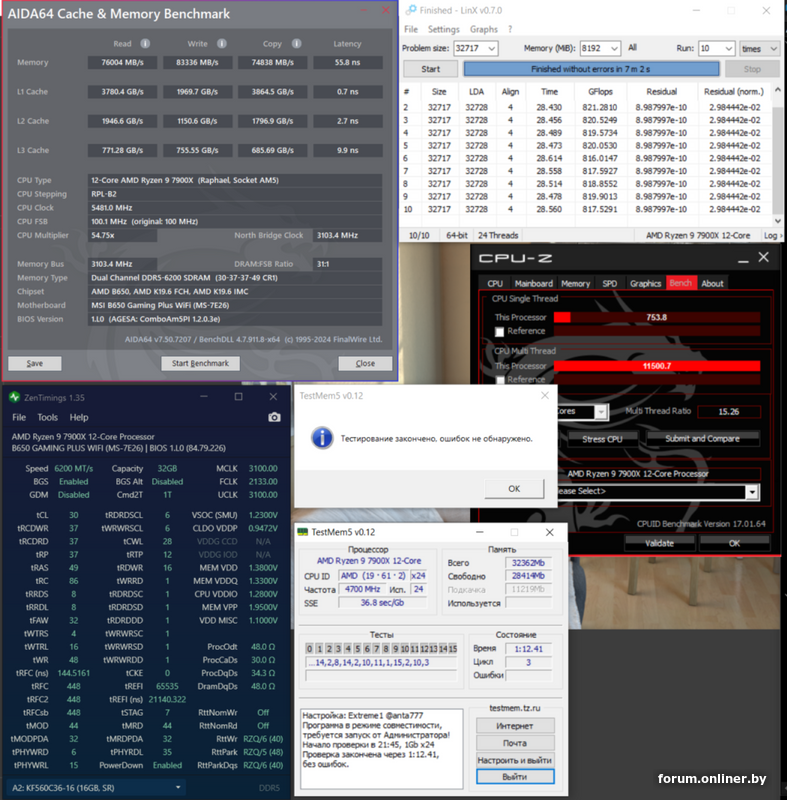Open the File menu in ZenTimings
Screen dimensions: 787x800
pyautogui.click(x=19, y=417)
